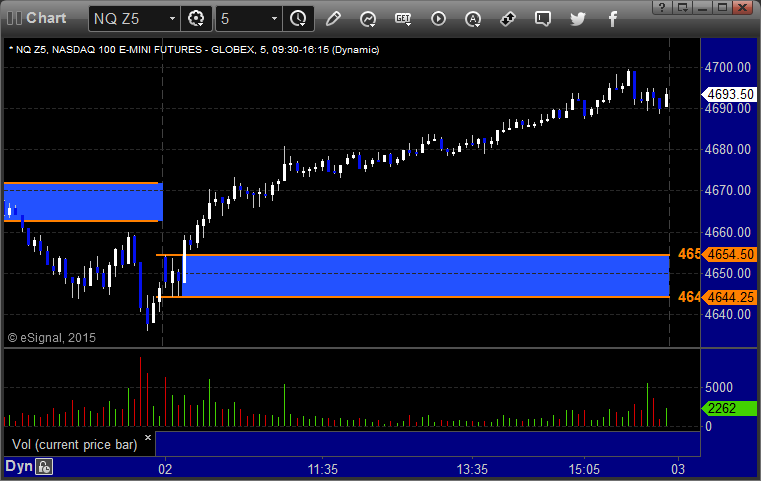Click the Chart title text in toolbar
The image size is (761, 481).
tap(46, 18)
